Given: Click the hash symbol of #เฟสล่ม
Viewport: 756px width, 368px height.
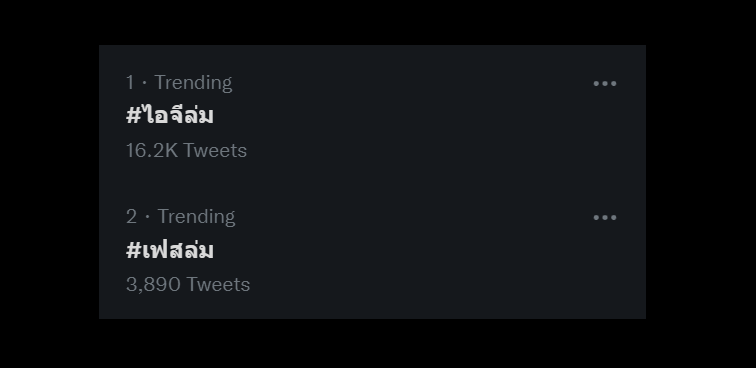Looking at the screenshot, I should point(133,250).
